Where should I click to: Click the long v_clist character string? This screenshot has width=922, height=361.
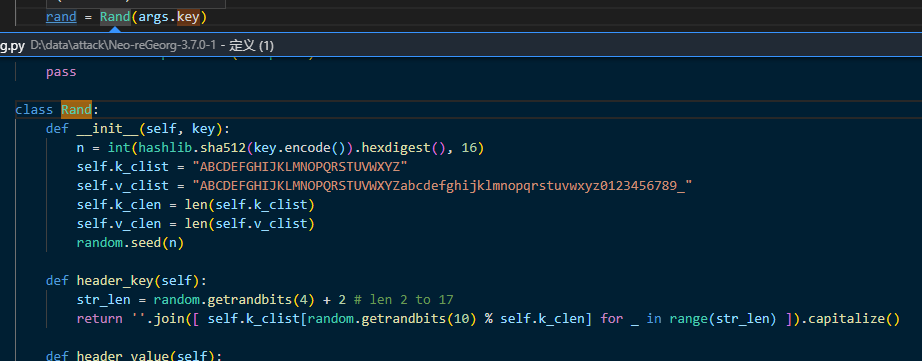click(442, 186)
